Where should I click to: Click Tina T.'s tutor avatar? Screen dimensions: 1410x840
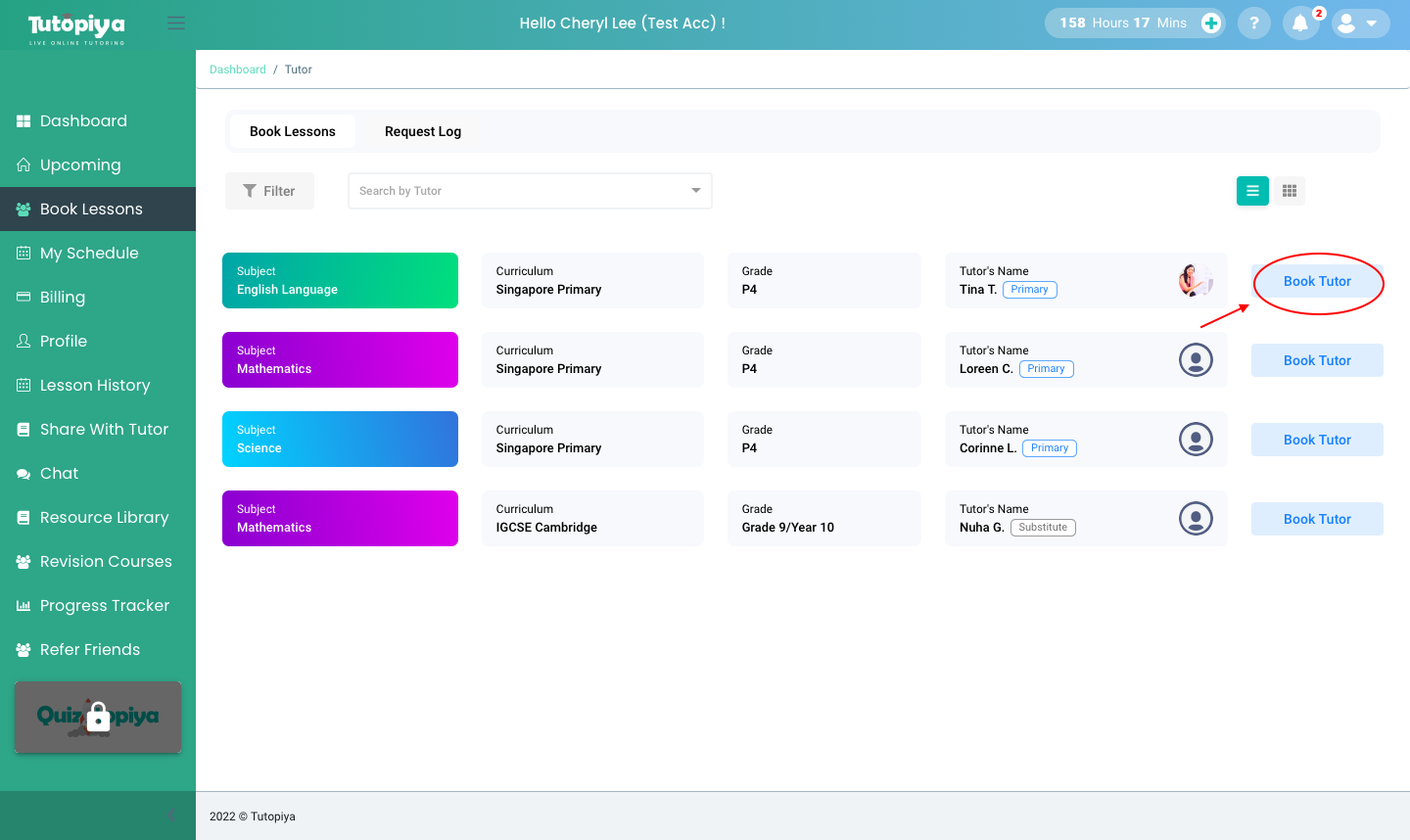click(x=1196, y=281)
